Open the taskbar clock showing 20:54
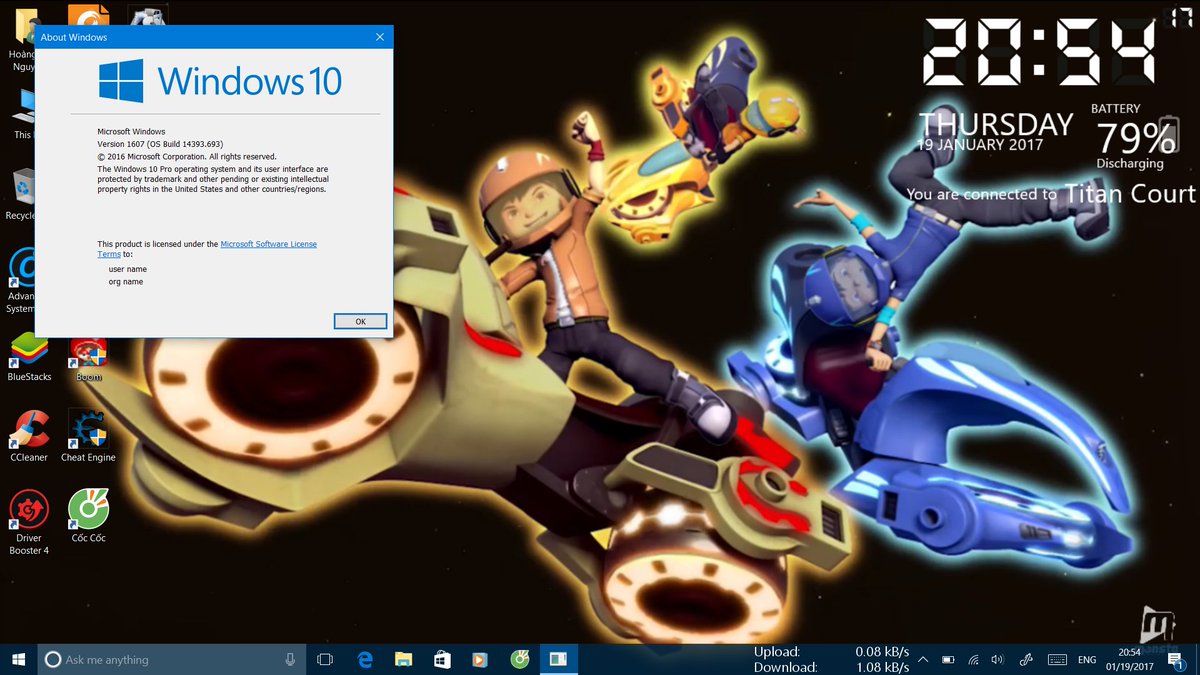Viewport: 1200px width, 675px height. 1129,659
